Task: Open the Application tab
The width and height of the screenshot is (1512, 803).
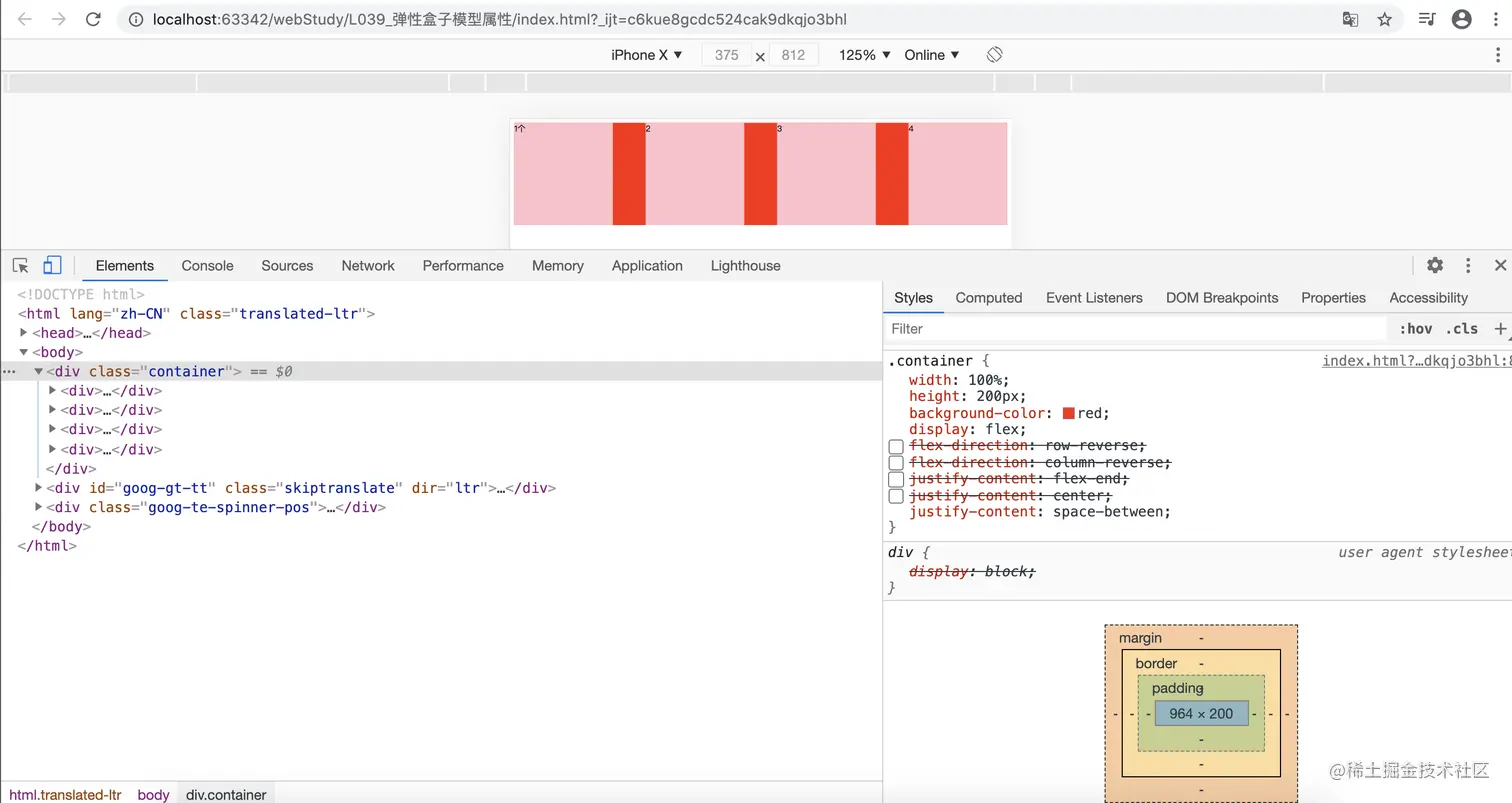Action: [647, 265]
